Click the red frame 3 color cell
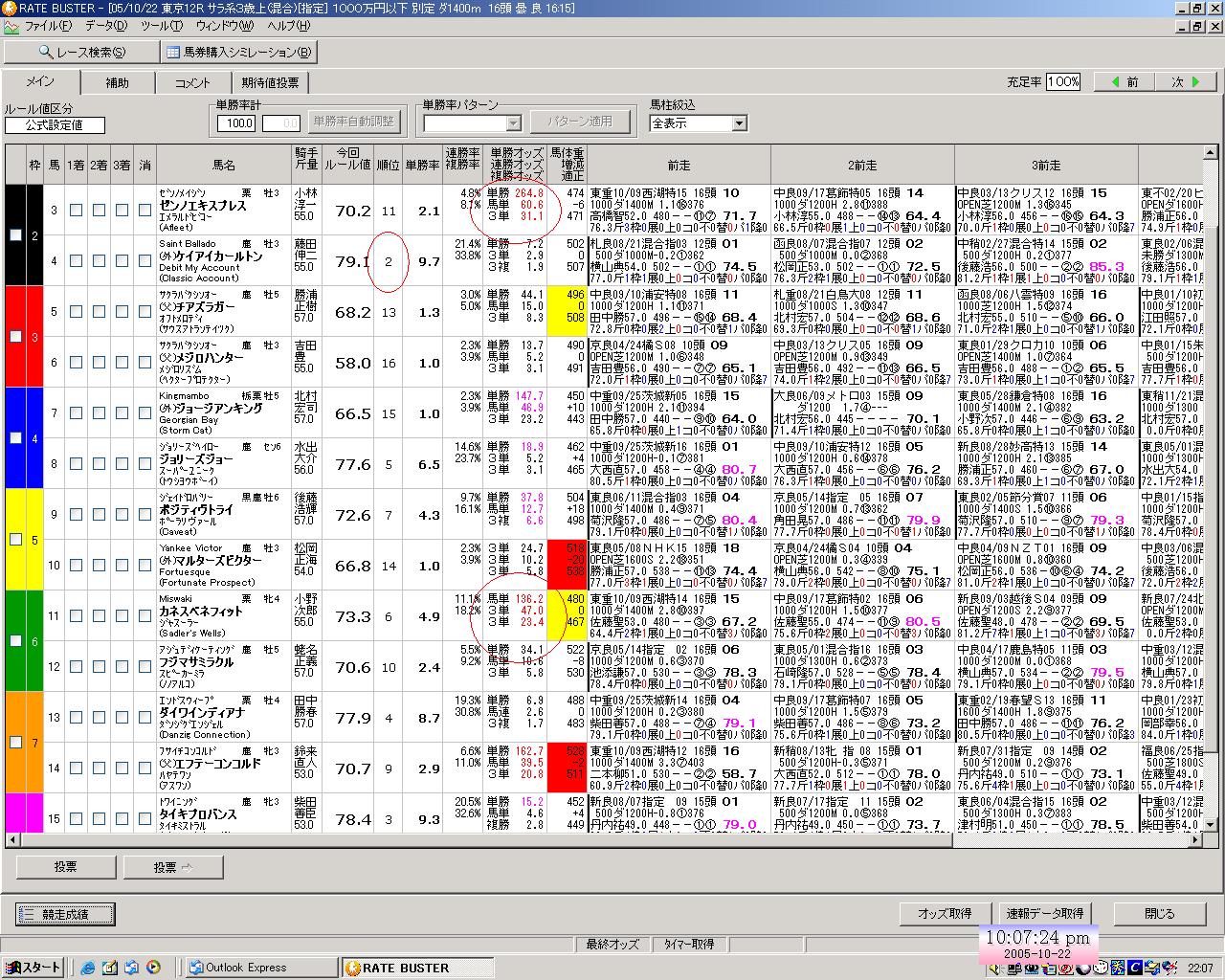 tap(35, 337)
